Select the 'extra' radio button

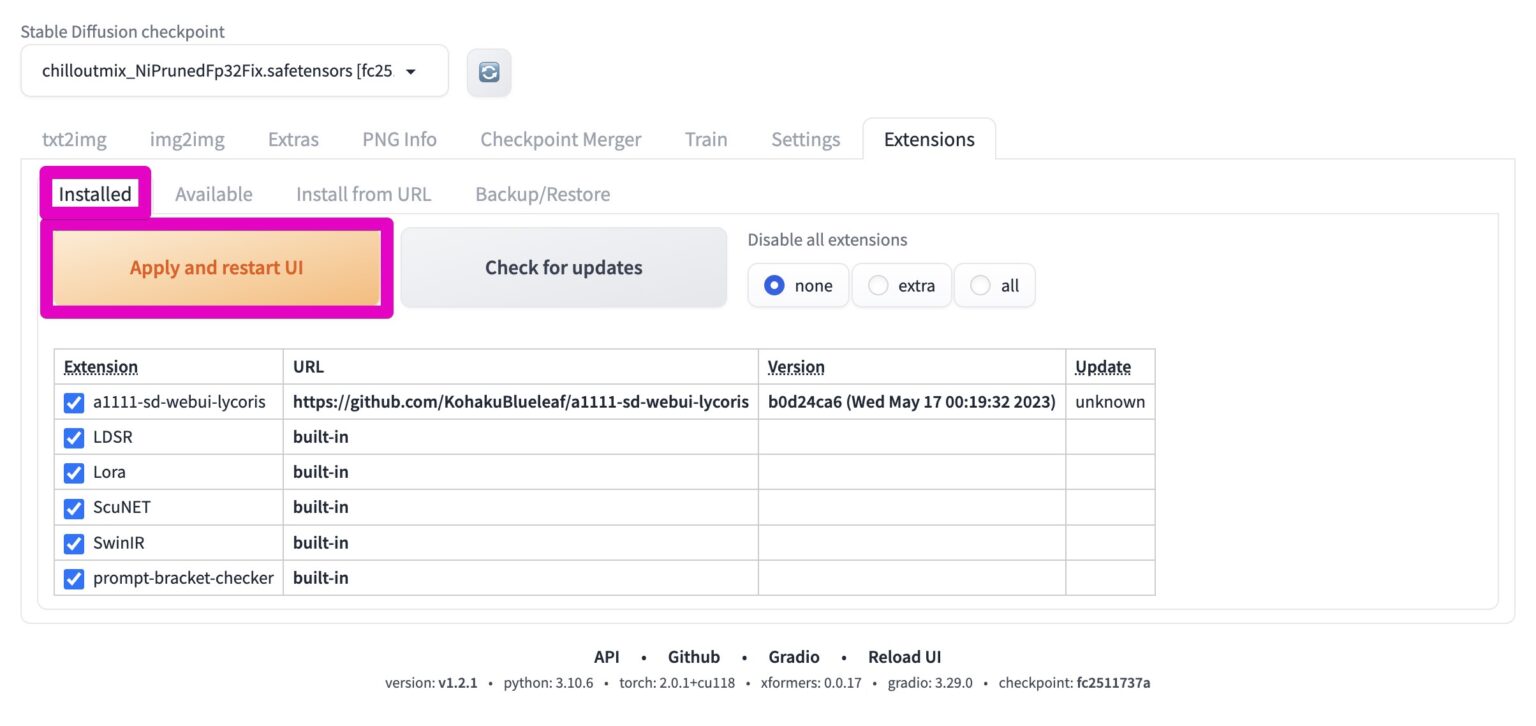click(877, 285)
